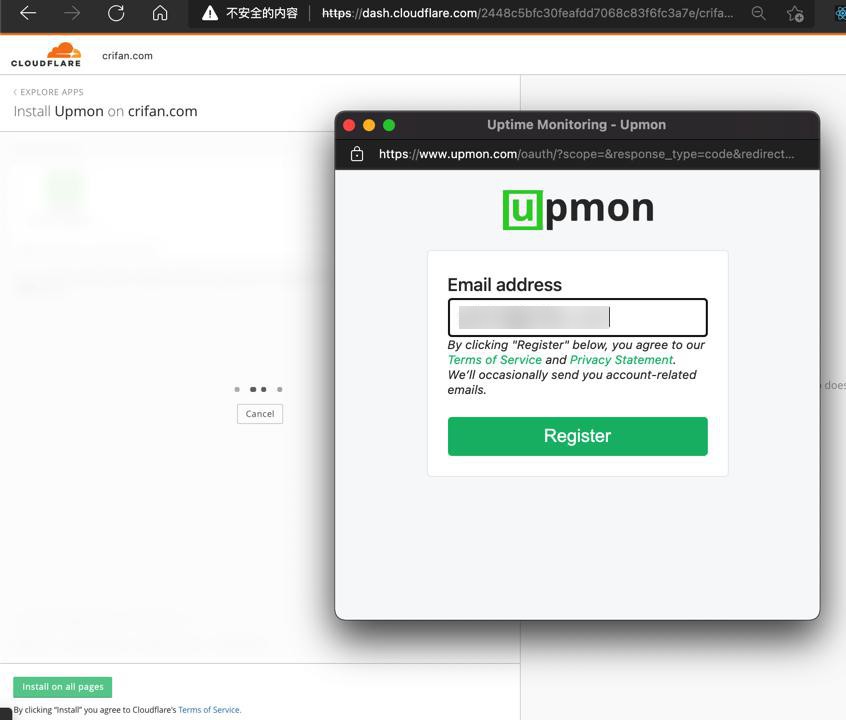Click the upmon logo in popup

click(578, 210)
